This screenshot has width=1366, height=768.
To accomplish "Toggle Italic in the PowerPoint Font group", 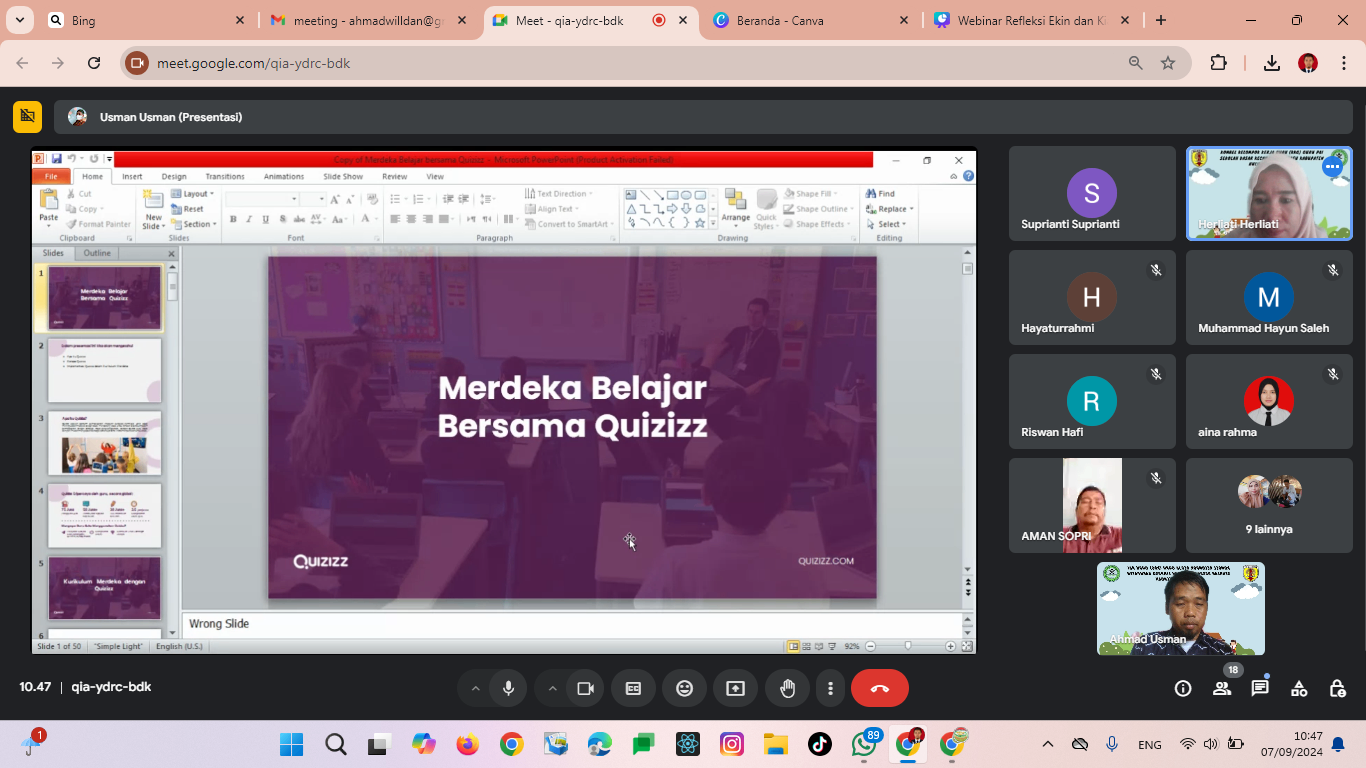I will pyautogui.click(x=249, y=219).
